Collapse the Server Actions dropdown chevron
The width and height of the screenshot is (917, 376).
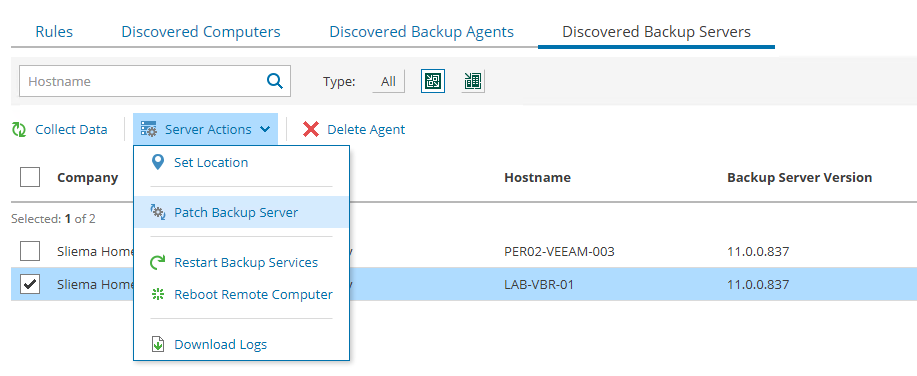pyautogui.click(x=265, y=130)
